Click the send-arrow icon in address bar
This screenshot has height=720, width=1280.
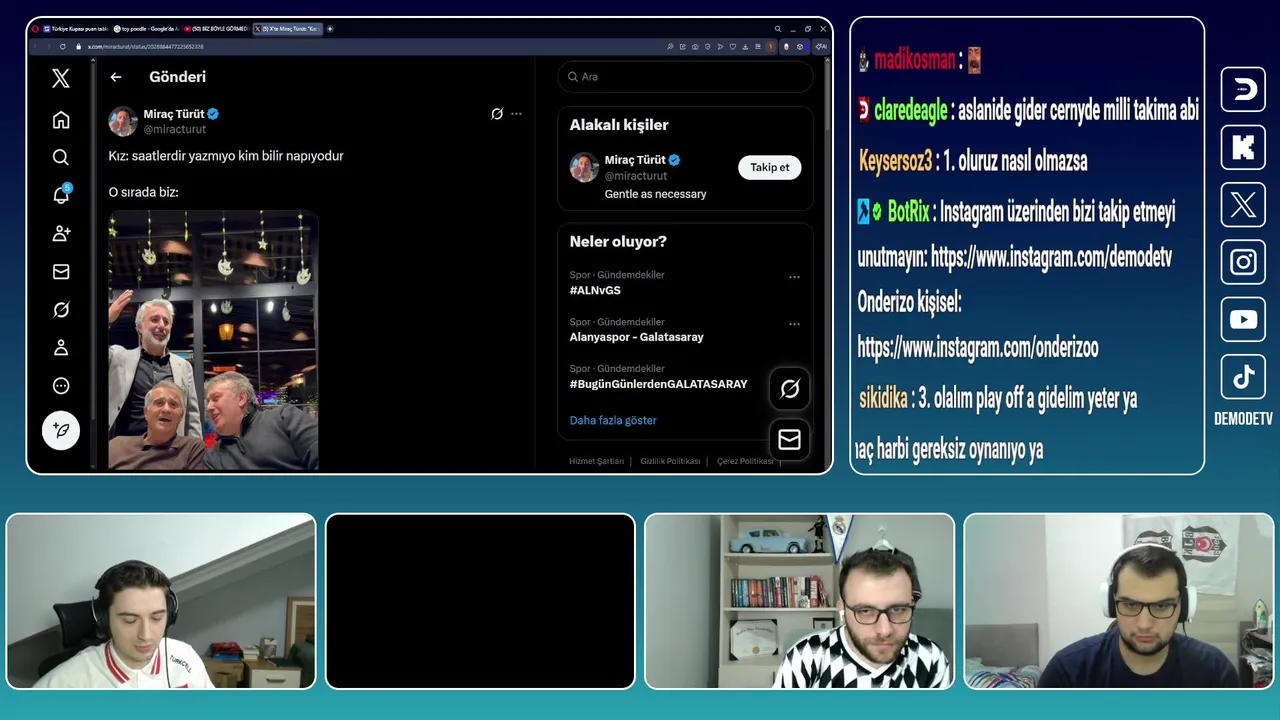[x=720, y=46]
